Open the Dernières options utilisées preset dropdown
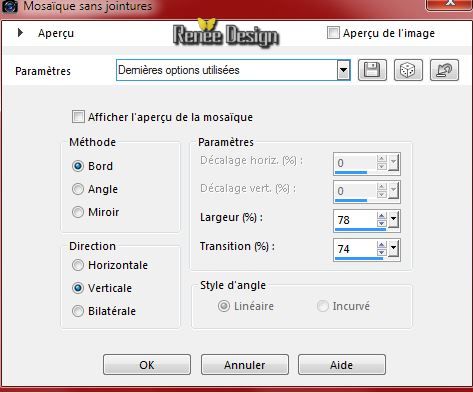 click(343, 70)
